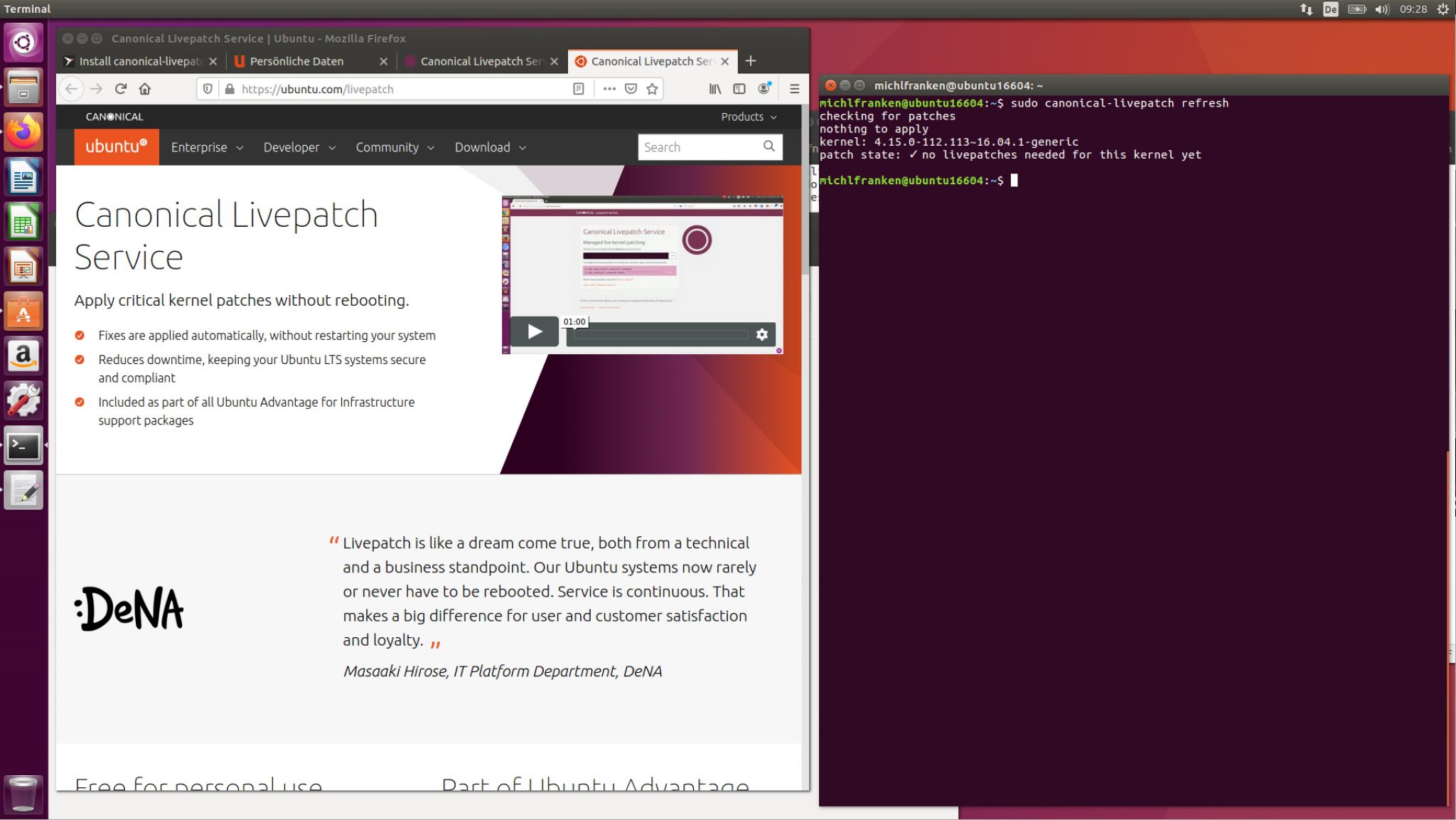Show site security lock information
Screen dimensions: 1456x820
coord(229,89)
